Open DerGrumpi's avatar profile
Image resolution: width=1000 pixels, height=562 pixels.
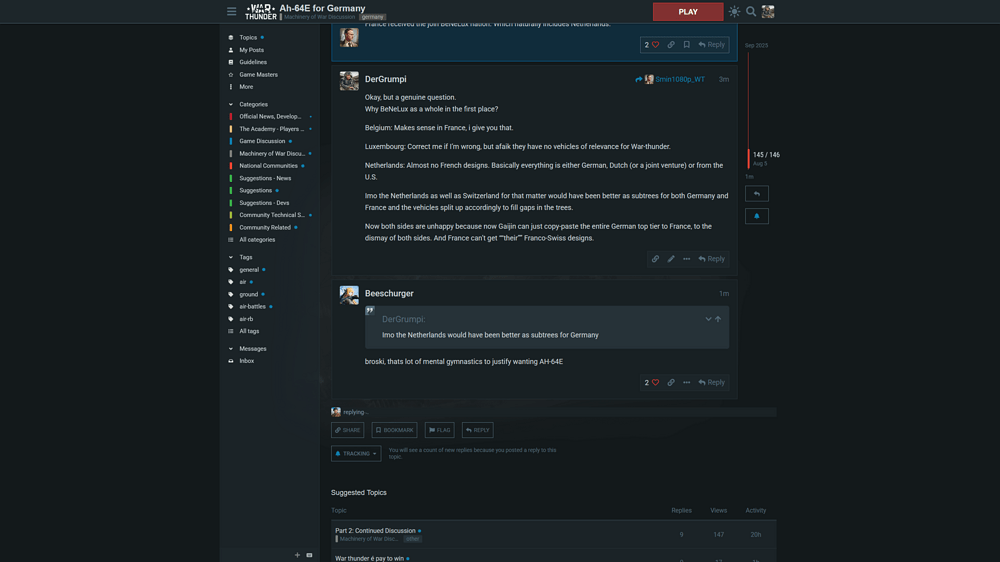coord(349,81)
